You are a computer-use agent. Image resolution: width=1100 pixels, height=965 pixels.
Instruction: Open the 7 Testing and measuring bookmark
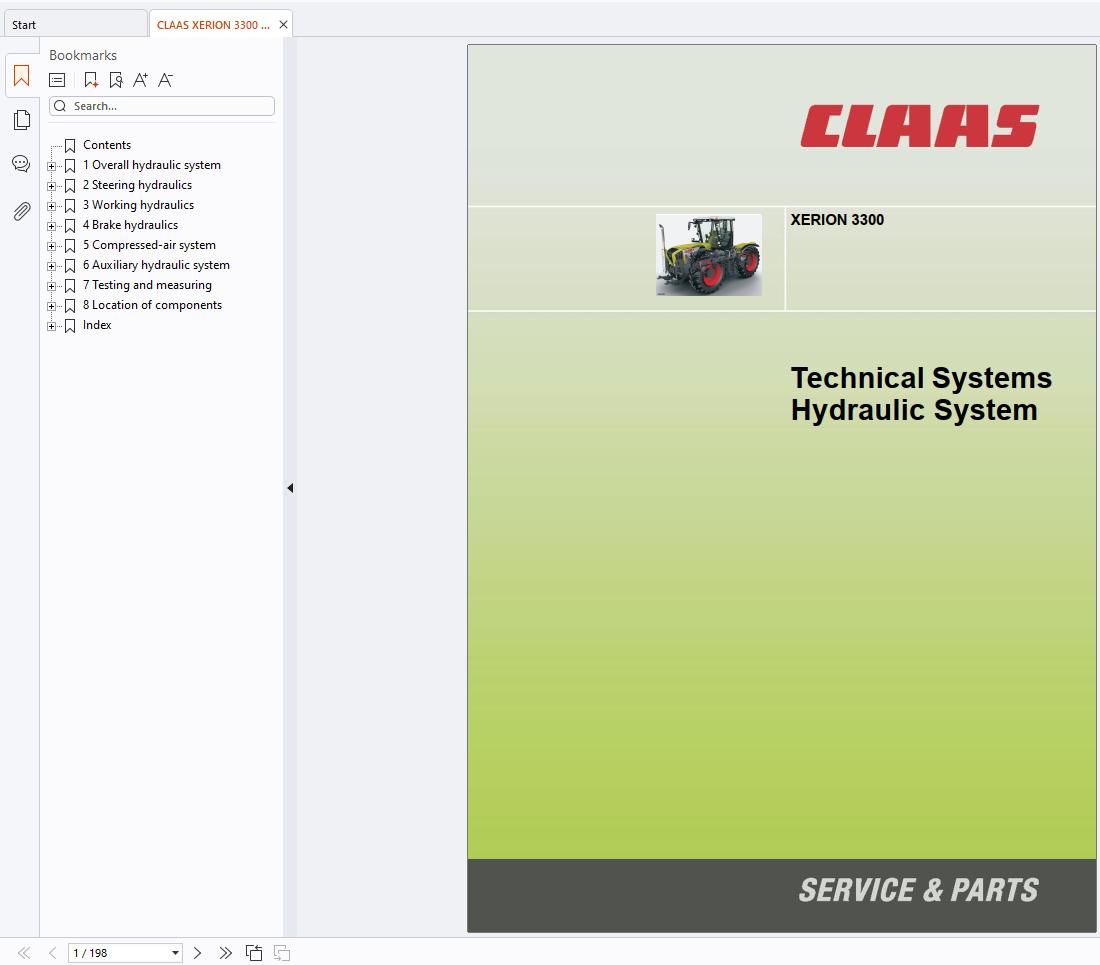click(x=147, y=285)
